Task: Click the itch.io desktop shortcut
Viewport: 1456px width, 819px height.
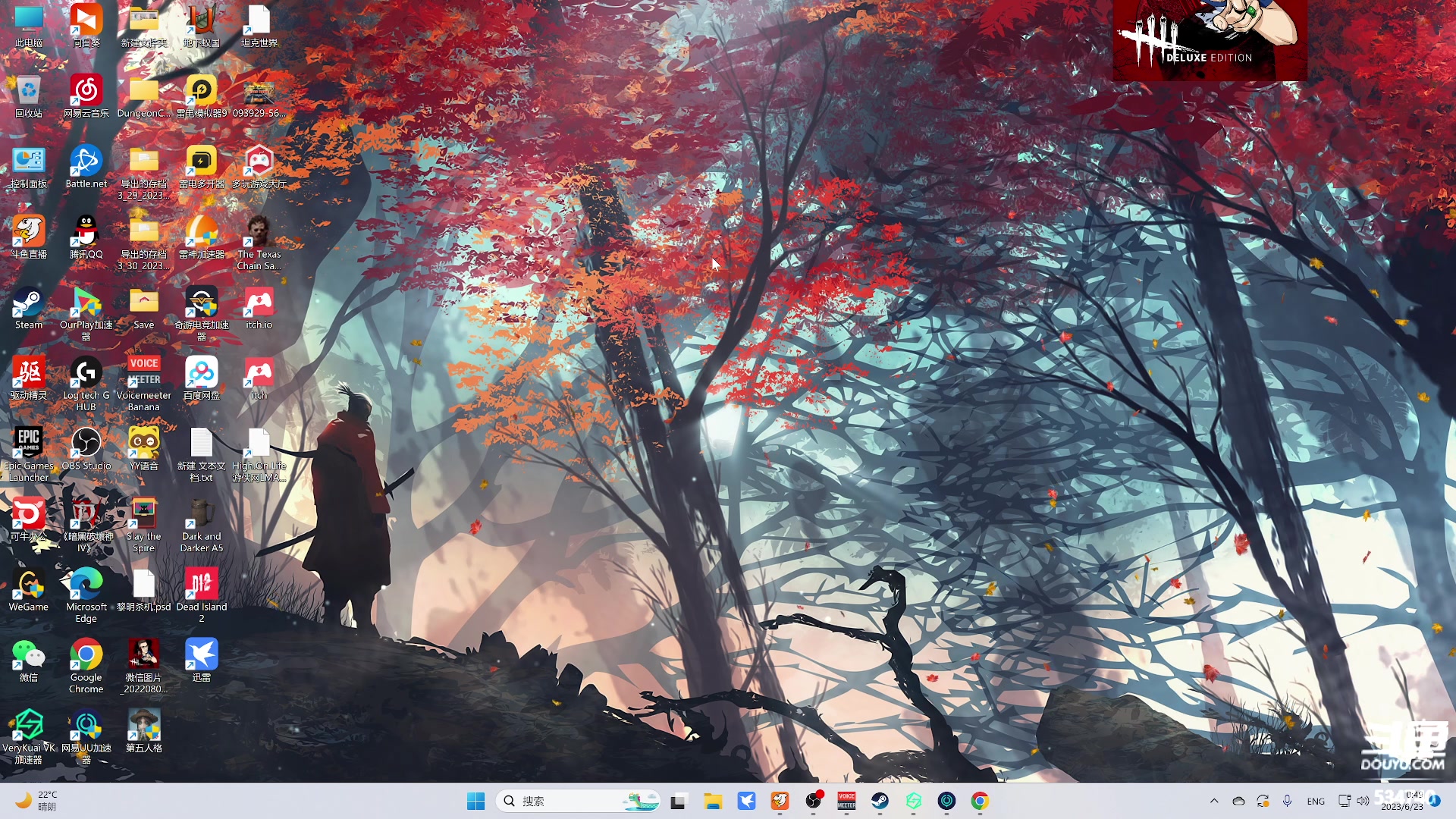Action: [x=259, y=309]
